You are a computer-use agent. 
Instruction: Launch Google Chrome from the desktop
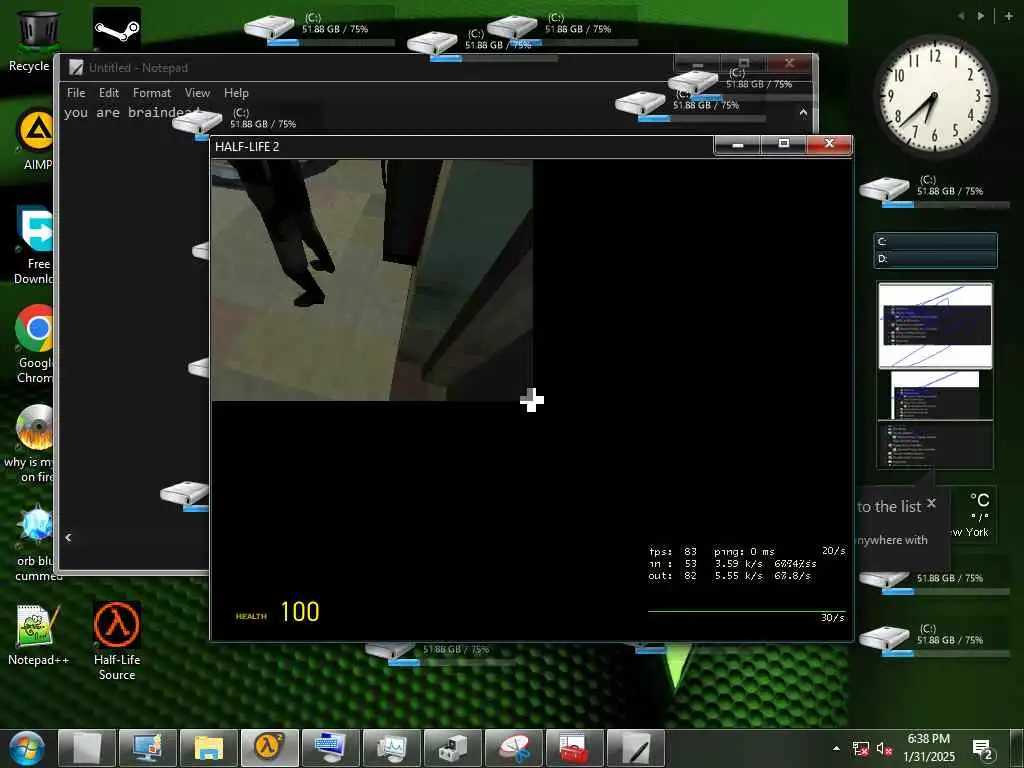(x=35, y=344)
